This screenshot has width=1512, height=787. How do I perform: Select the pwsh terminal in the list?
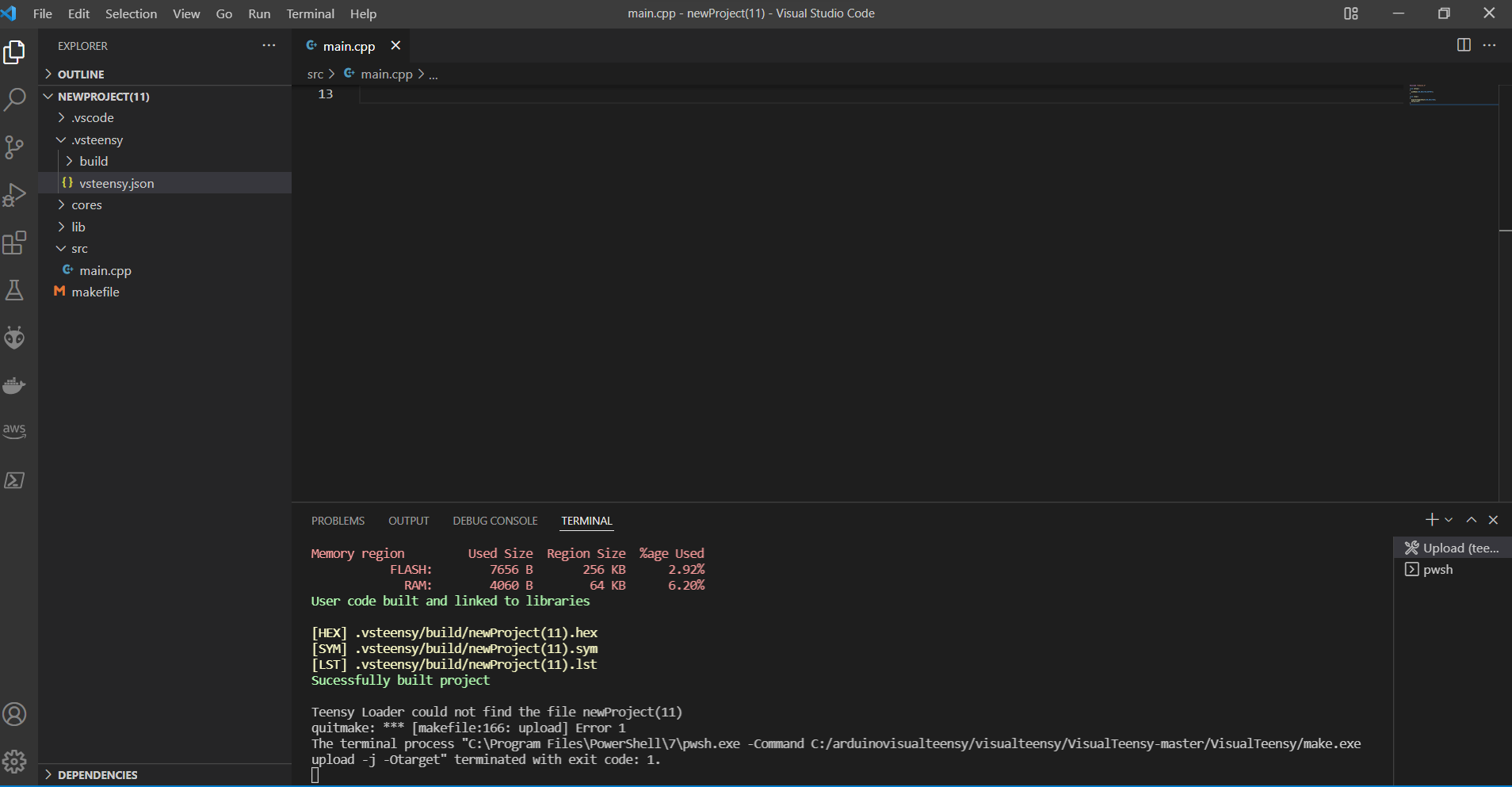coord(1436,569)
